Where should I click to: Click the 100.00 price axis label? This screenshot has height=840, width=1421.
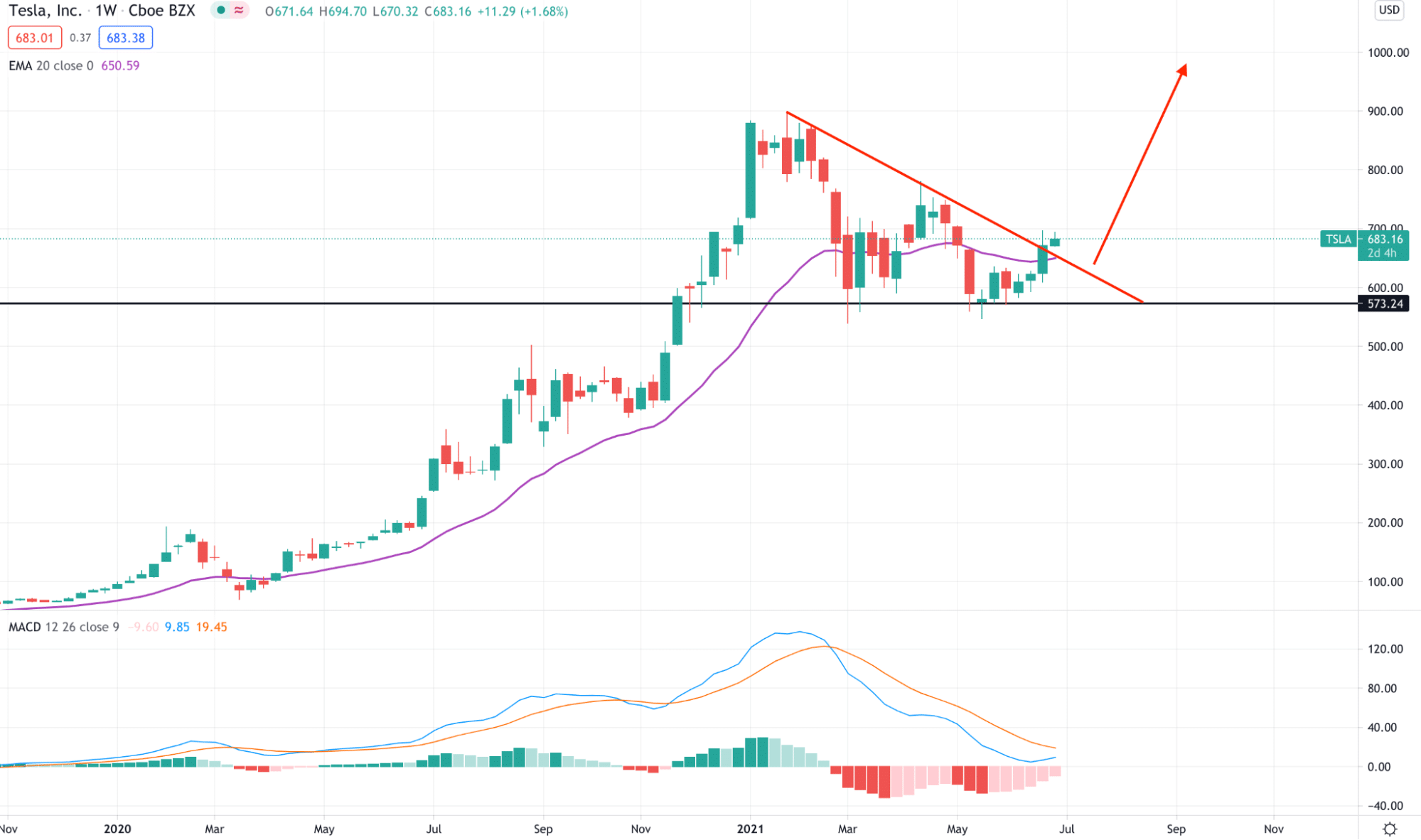coord(1385,581)
